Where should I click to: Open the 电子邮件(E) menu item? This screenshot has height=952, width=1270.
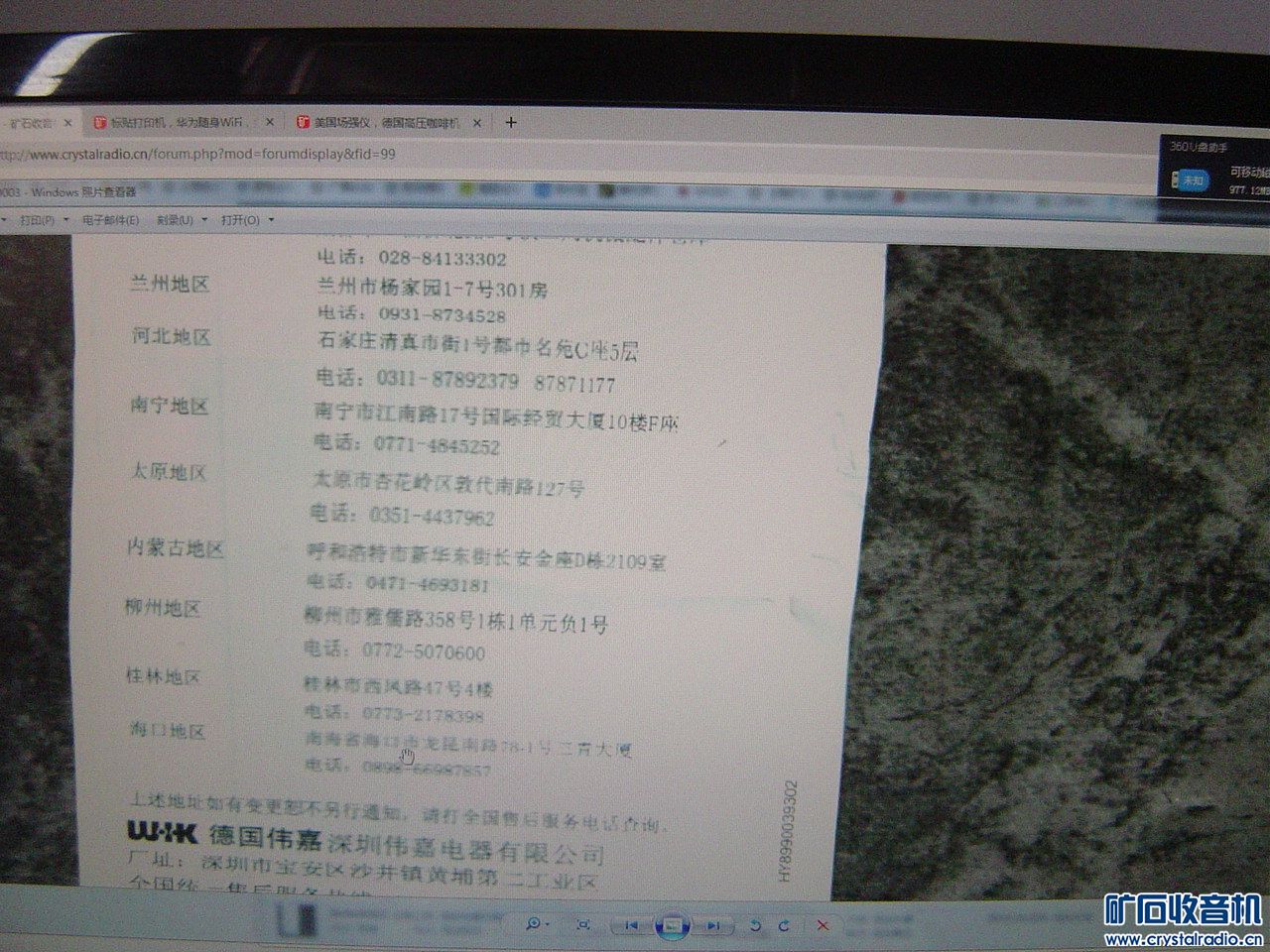click(110, 220)
